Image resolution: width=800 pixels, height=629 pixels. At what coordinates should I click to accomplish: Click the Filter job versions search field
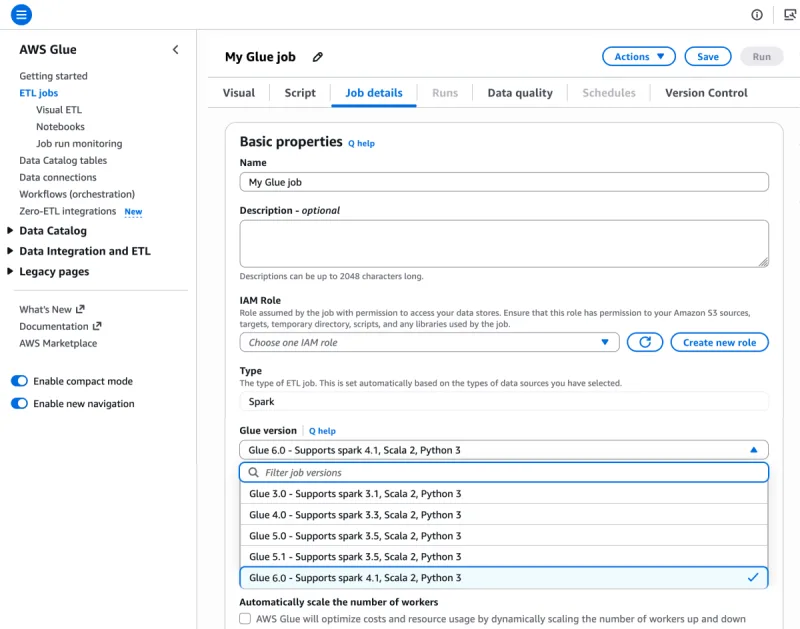click(504, 472)
